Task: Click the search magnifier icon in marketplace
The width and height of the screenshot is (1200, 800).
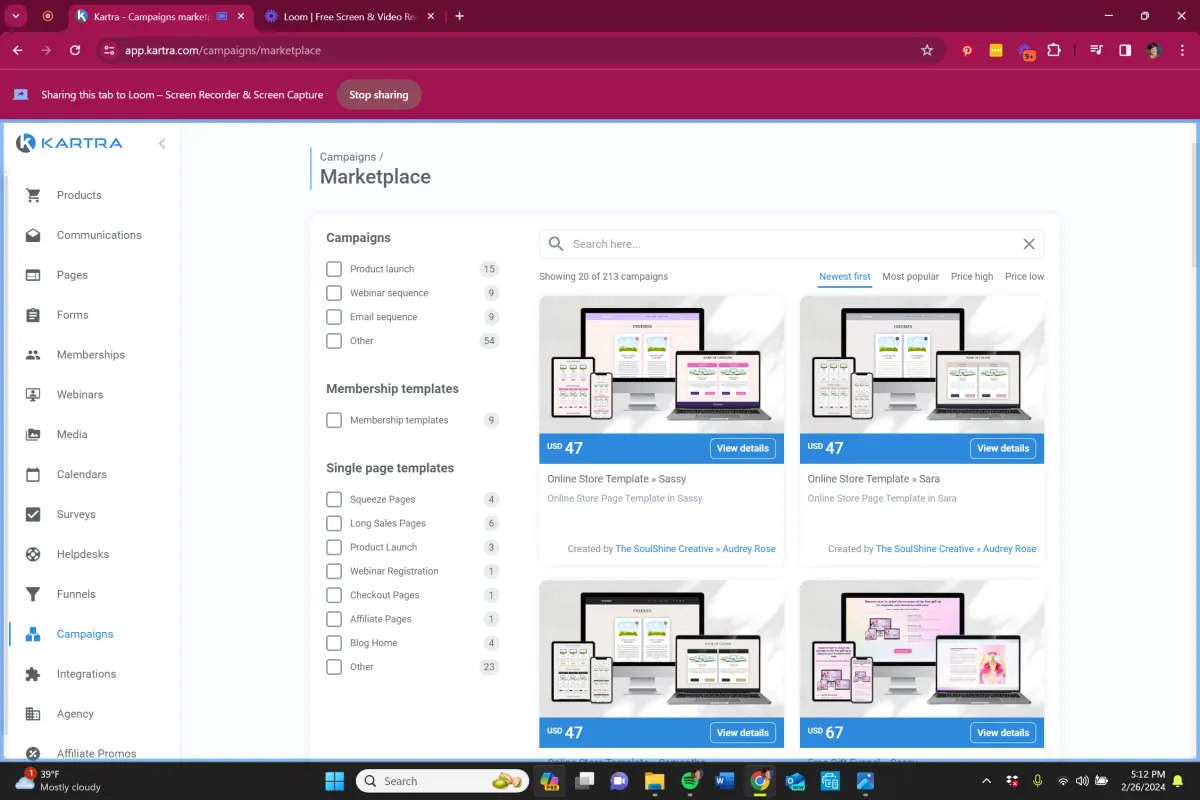Action: click(556, 244)
